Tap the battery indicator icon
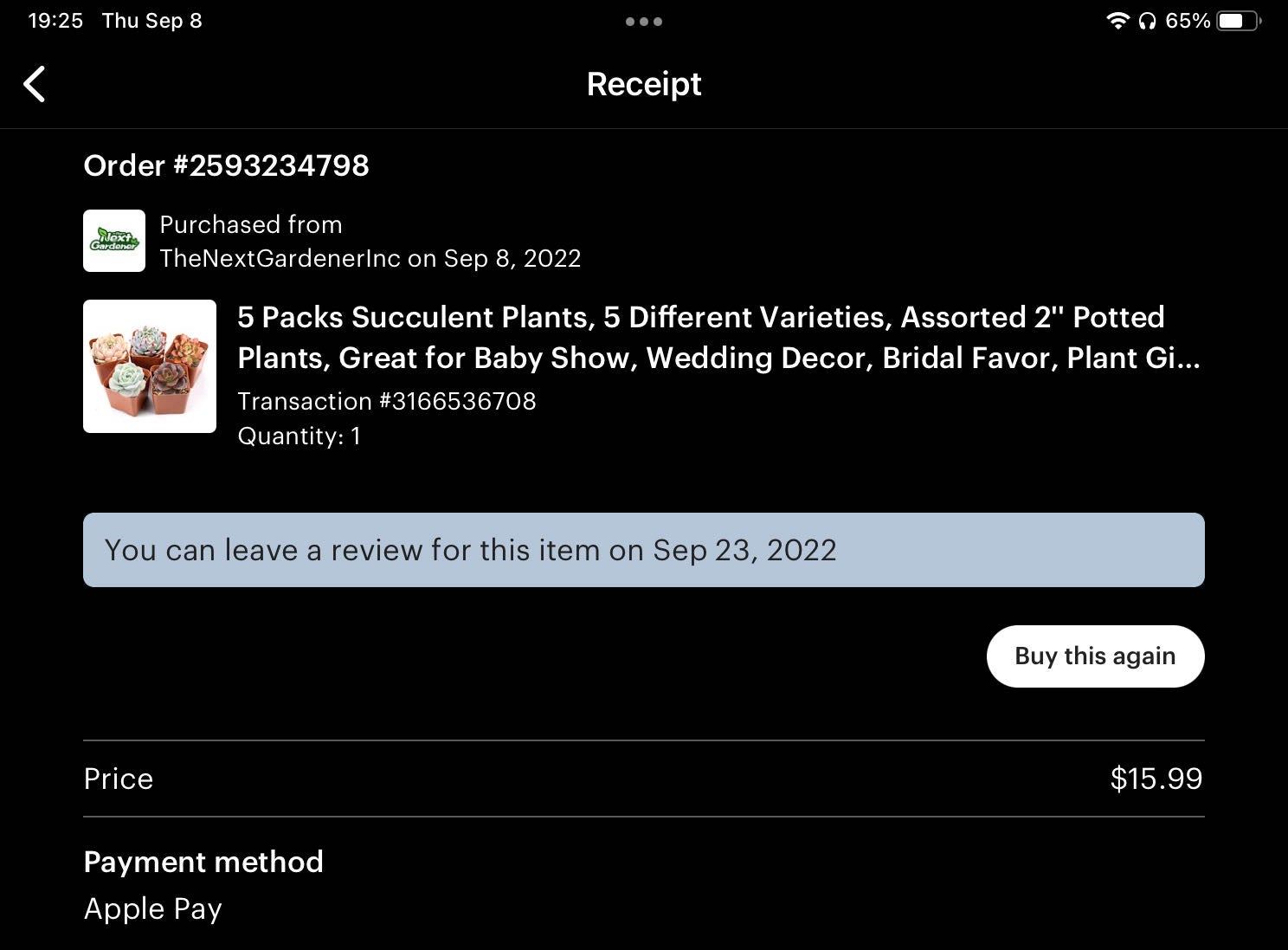This screenshot has width=1288, height=950. point(1239,21)
